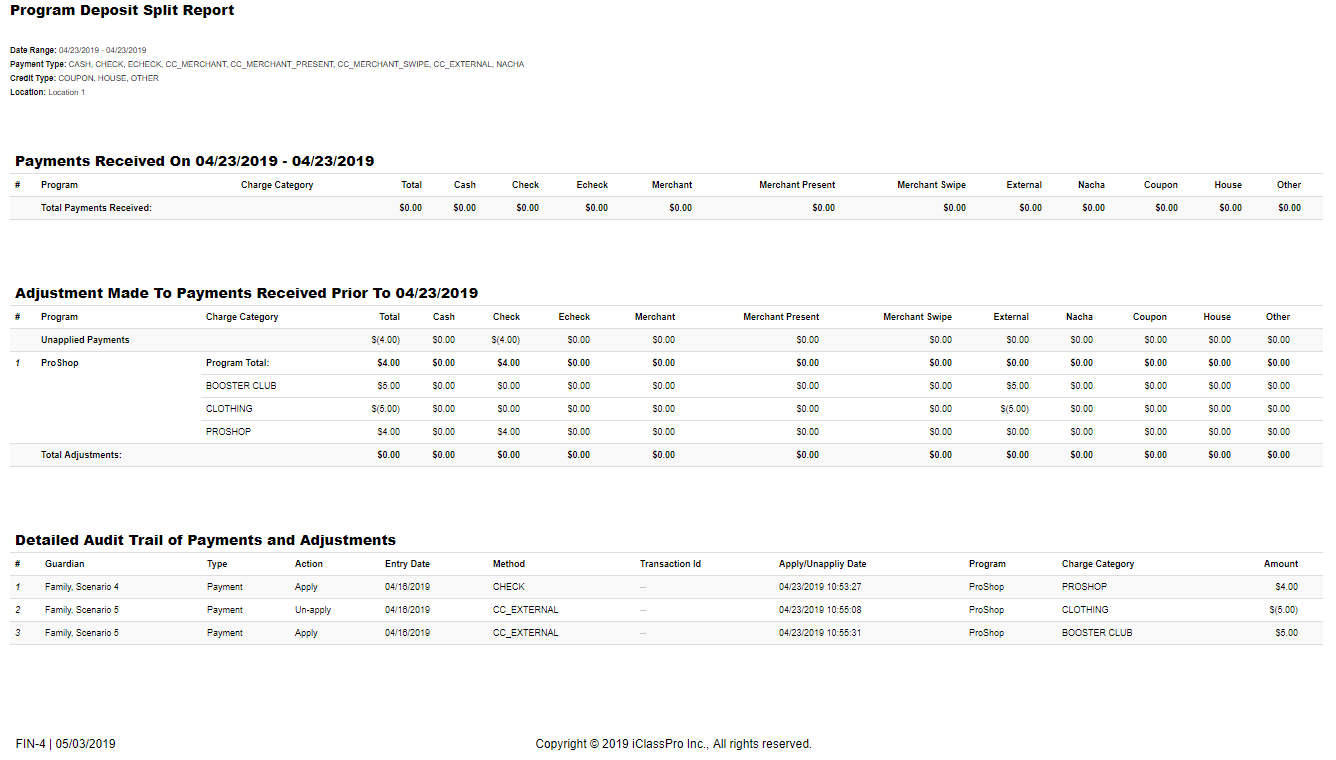Screen dimensions: 1336x760
Task: Click the "Program Deposit Split Report" title
Action: click(x=122, y=11)
